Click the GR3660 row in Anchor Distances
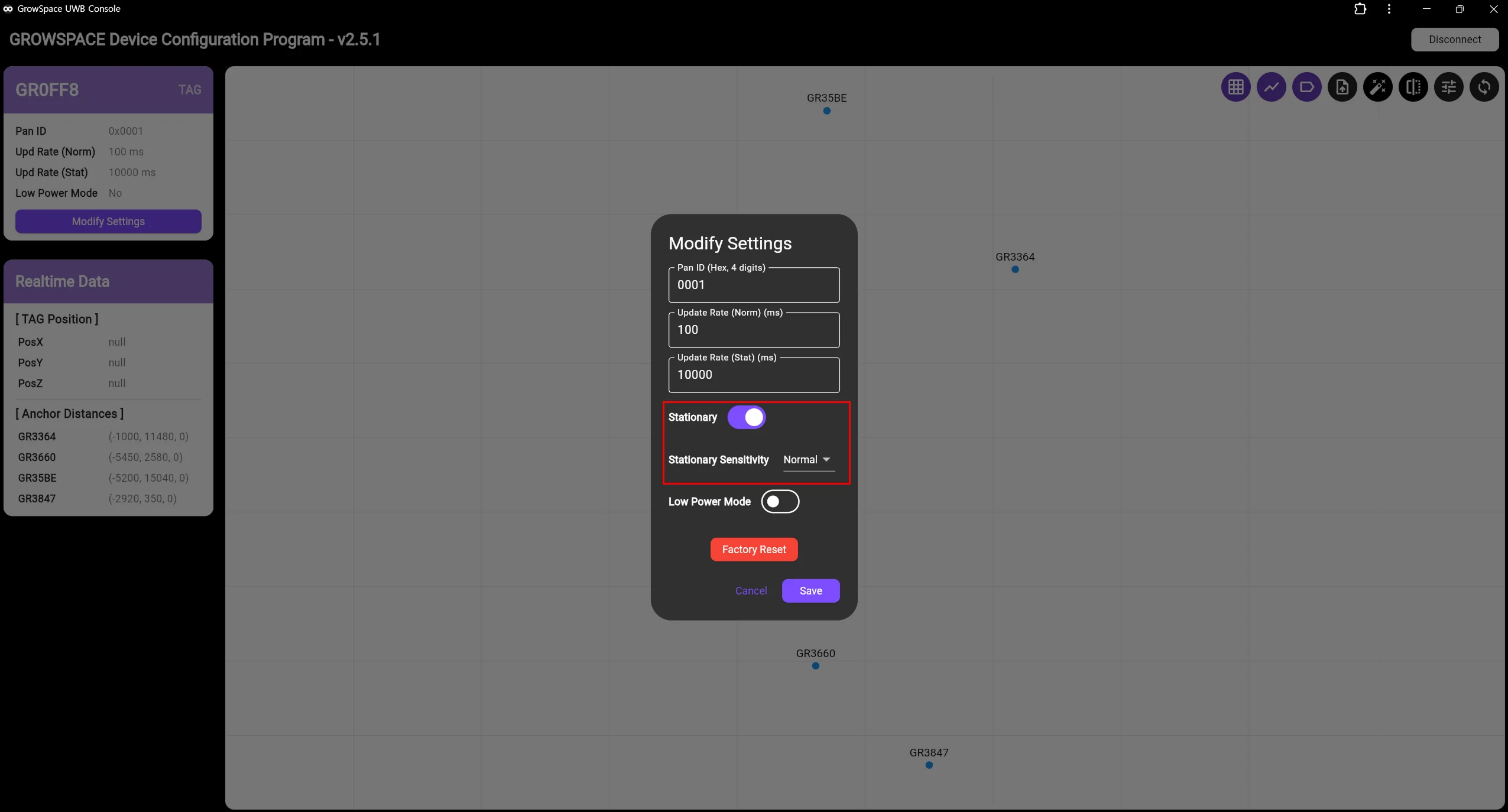Image resolution: width=1508 pixels, height=812 pixels. tap(108, 457)
